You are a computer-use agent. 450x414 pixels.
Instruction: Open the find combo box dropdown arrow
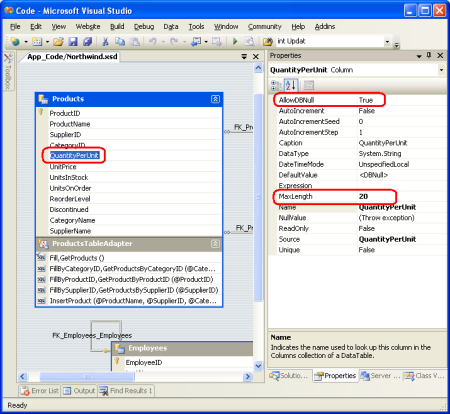[387, 42]
